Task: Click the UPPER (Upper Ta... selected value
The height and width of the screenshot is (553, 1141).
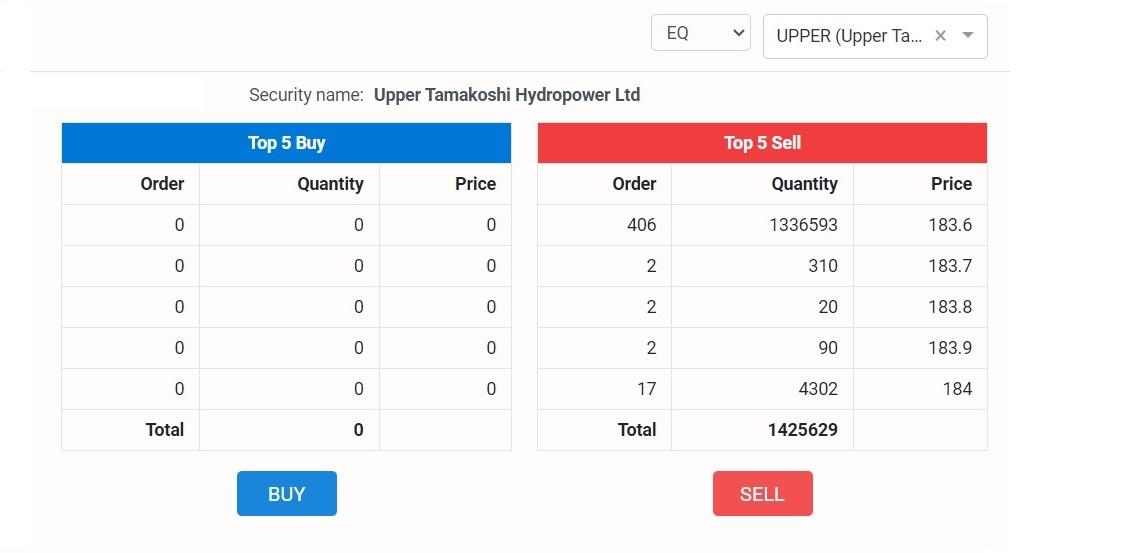Action: (850, 36)
